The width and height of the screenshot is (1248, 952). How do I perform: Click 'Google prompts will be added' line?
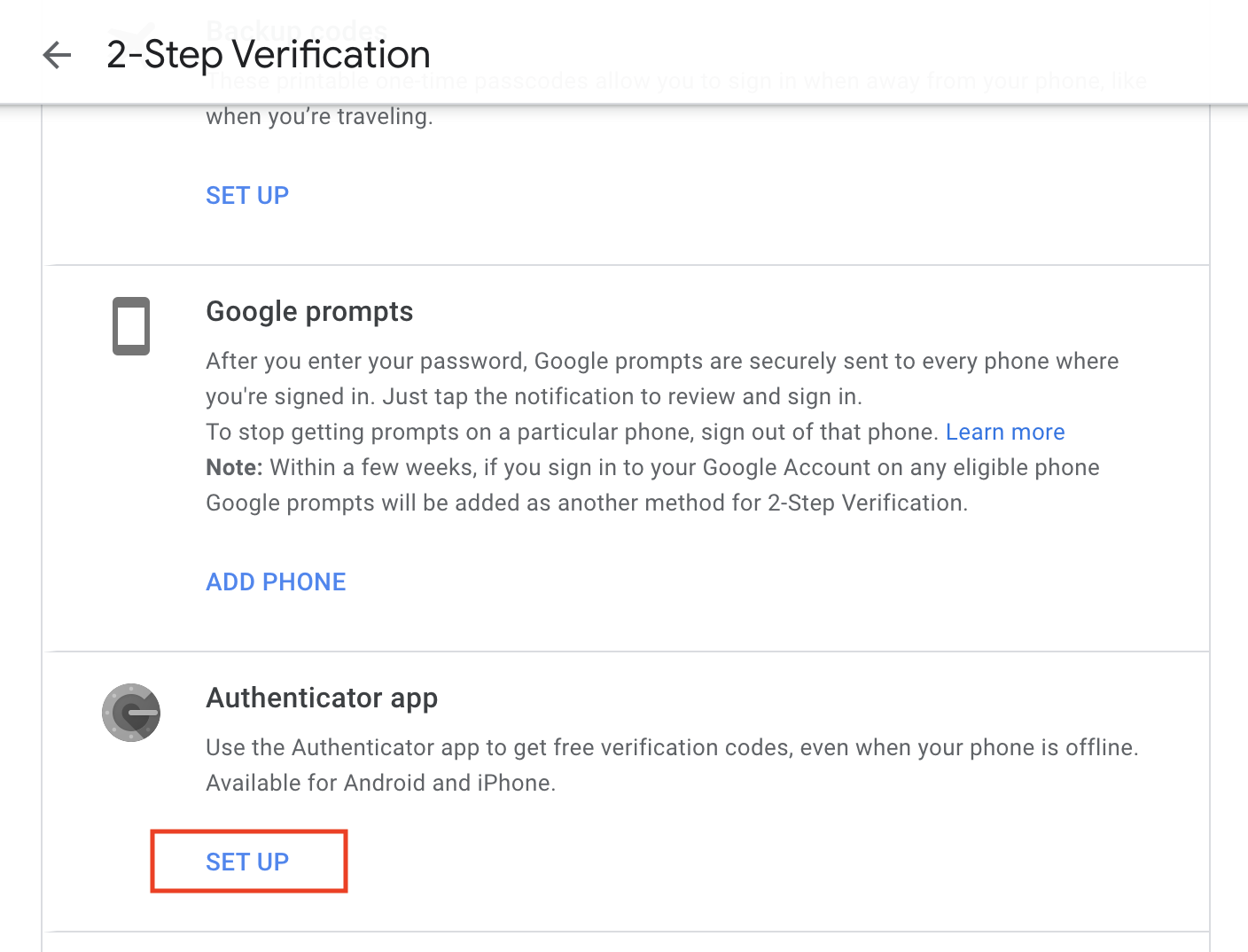pos(587,503)
